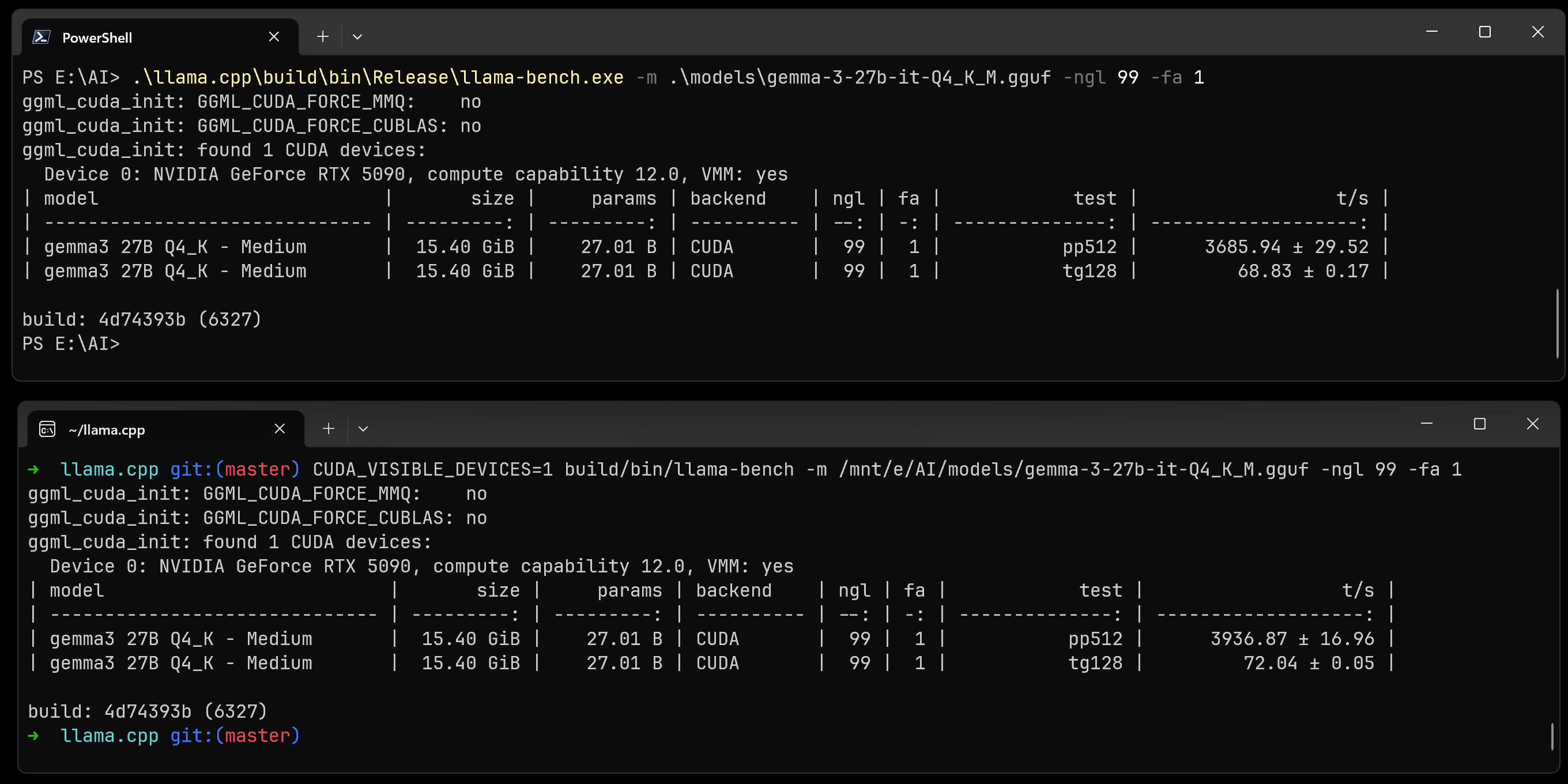Close the PowerShell tab
Screen dimensions: 1568x784
274,37
